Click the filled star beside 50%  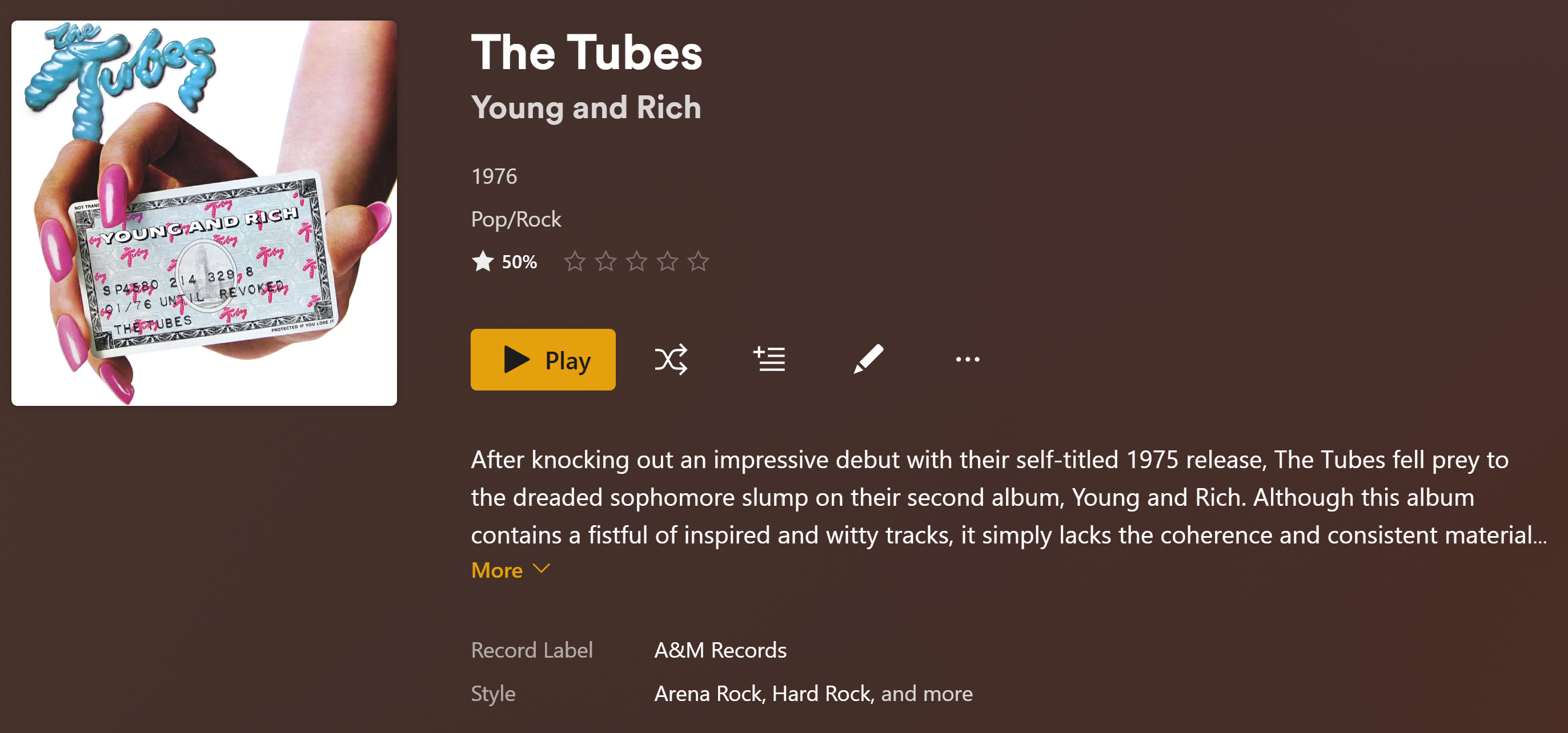tap(483, 261)
